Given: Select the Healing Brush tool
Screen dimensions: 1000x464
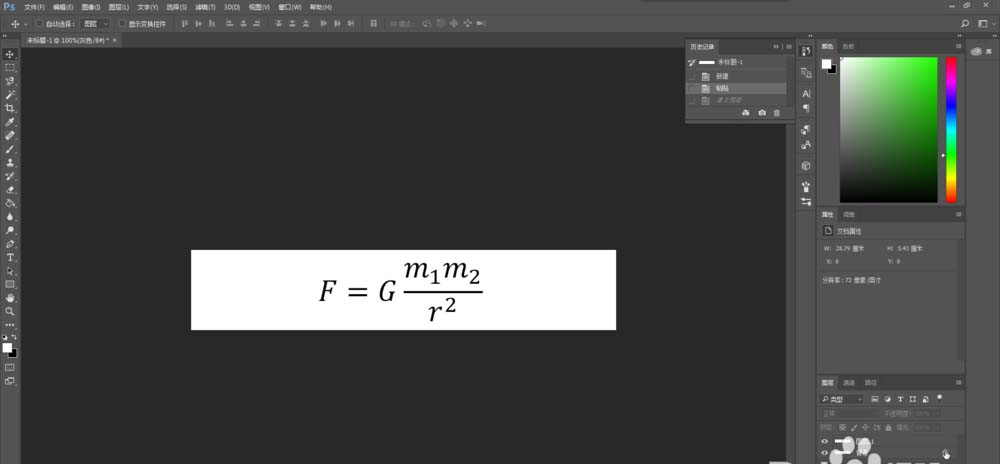Looking at the screenshot, I should pos(10,135).
